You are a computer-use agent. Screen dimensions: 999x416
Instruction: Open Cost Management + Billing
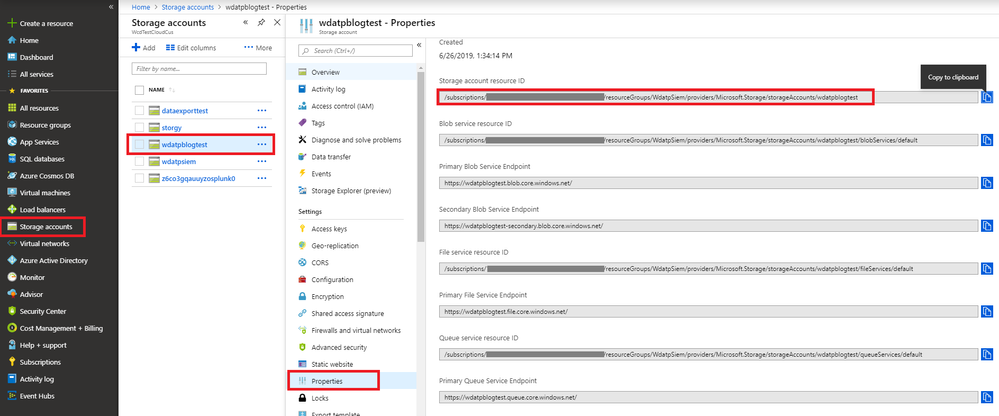[59, 328]
